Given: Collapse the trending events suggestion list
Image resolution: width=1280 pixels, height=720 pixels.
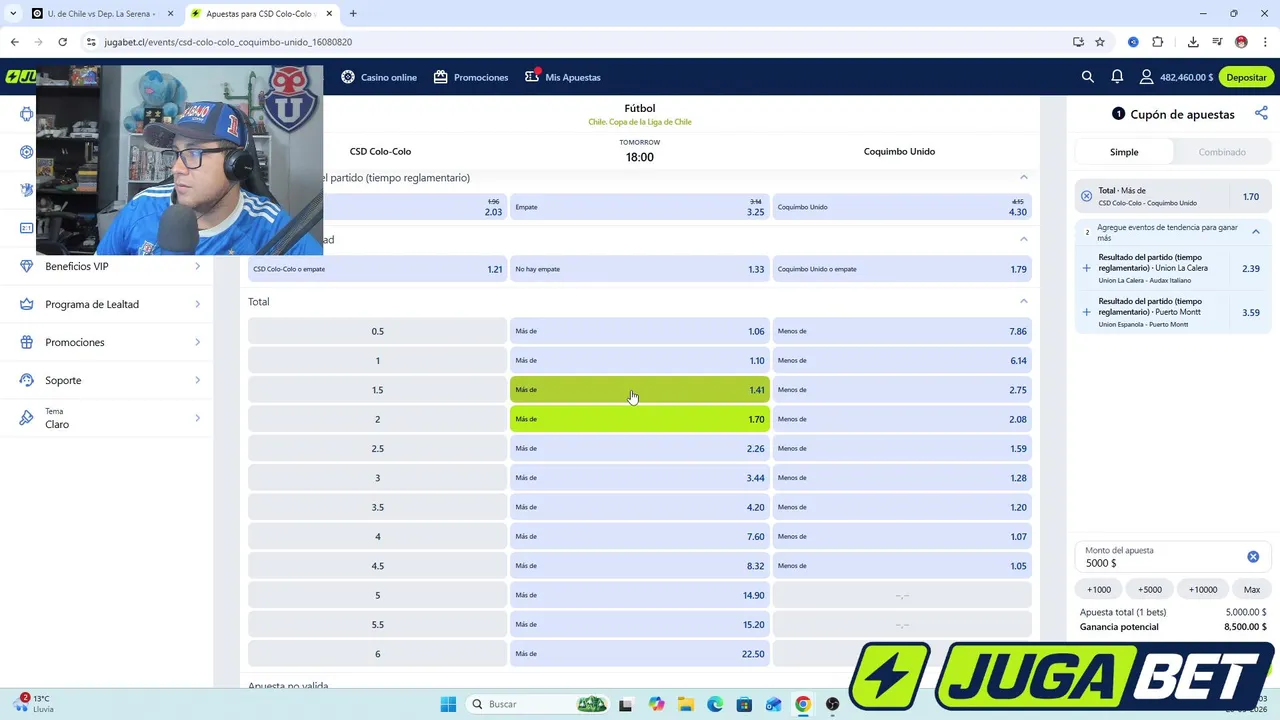Looking at the screenshot, I should point(1256,232).
